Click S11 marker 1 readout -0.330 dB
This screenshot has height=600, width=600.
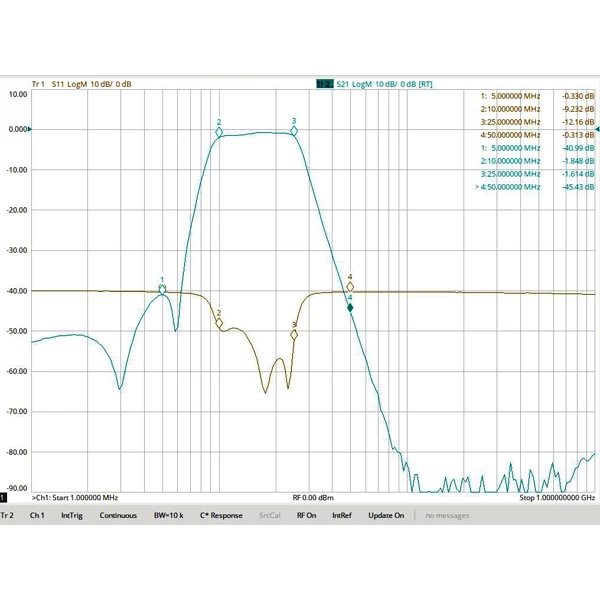tap(537, 96)
